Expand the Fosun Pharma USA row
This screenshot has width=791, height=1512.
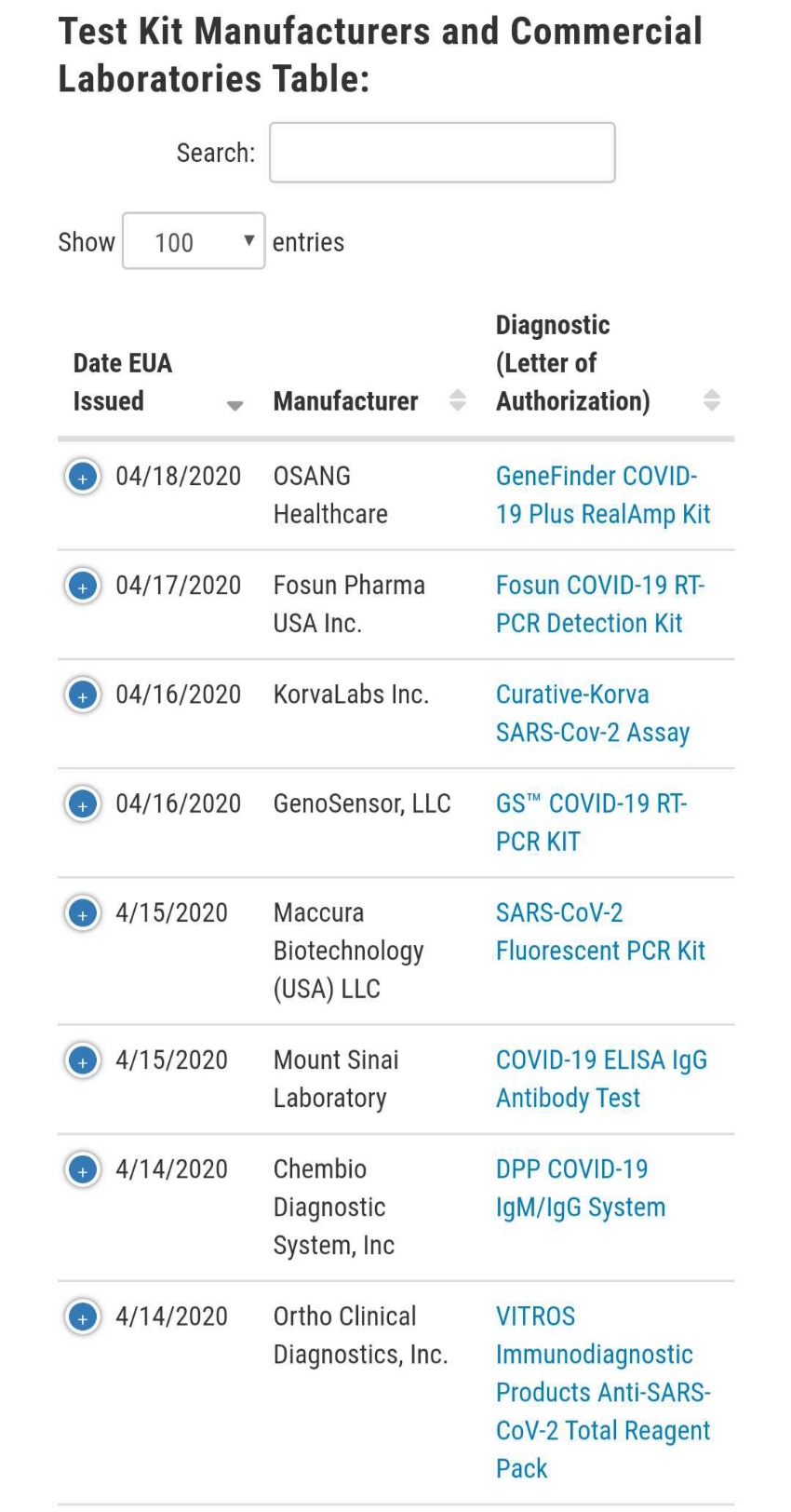[x=82, y=586]
